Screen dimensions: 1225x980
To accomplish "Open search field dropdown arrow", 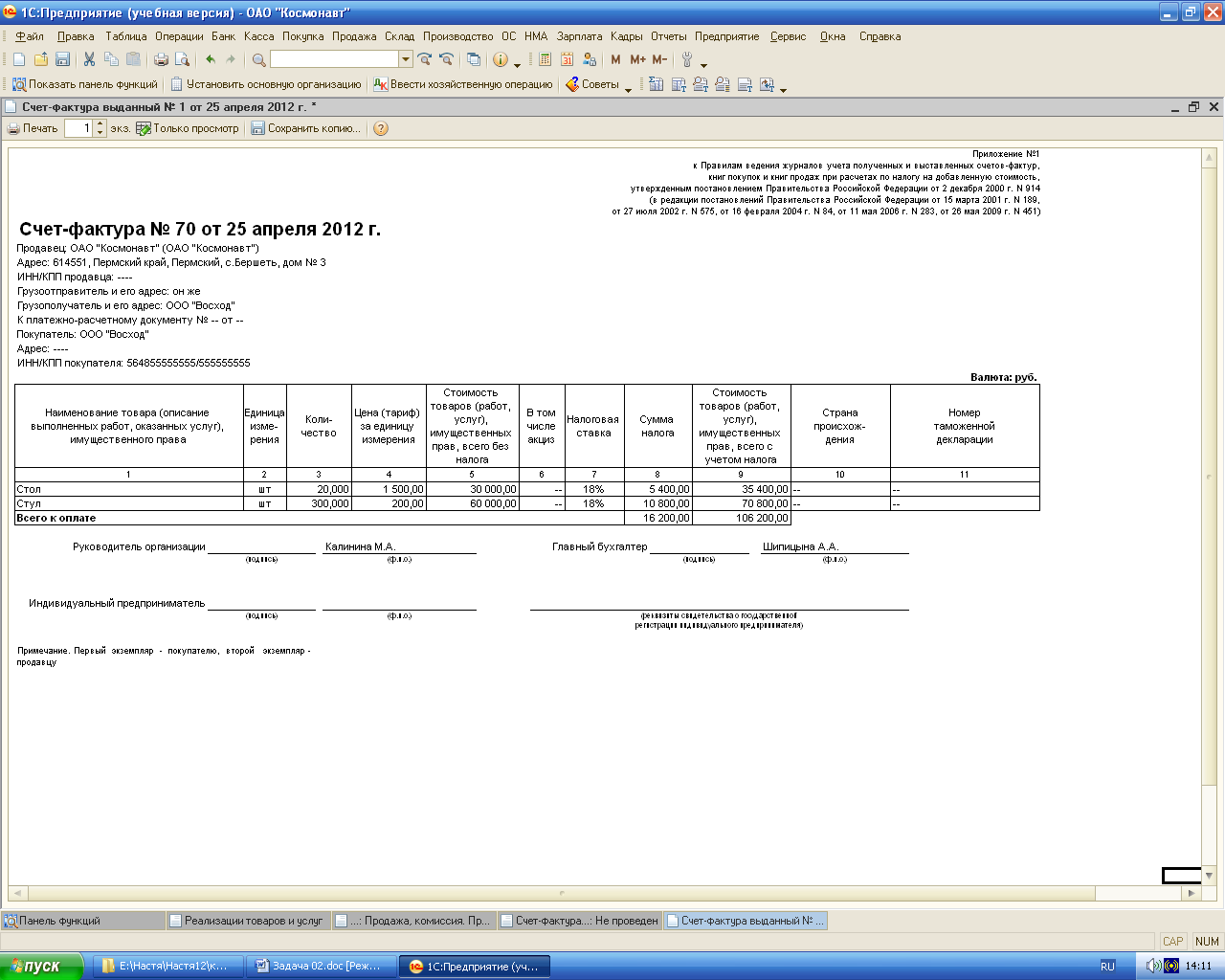I will pyautogui.click(x=406, y=59).
